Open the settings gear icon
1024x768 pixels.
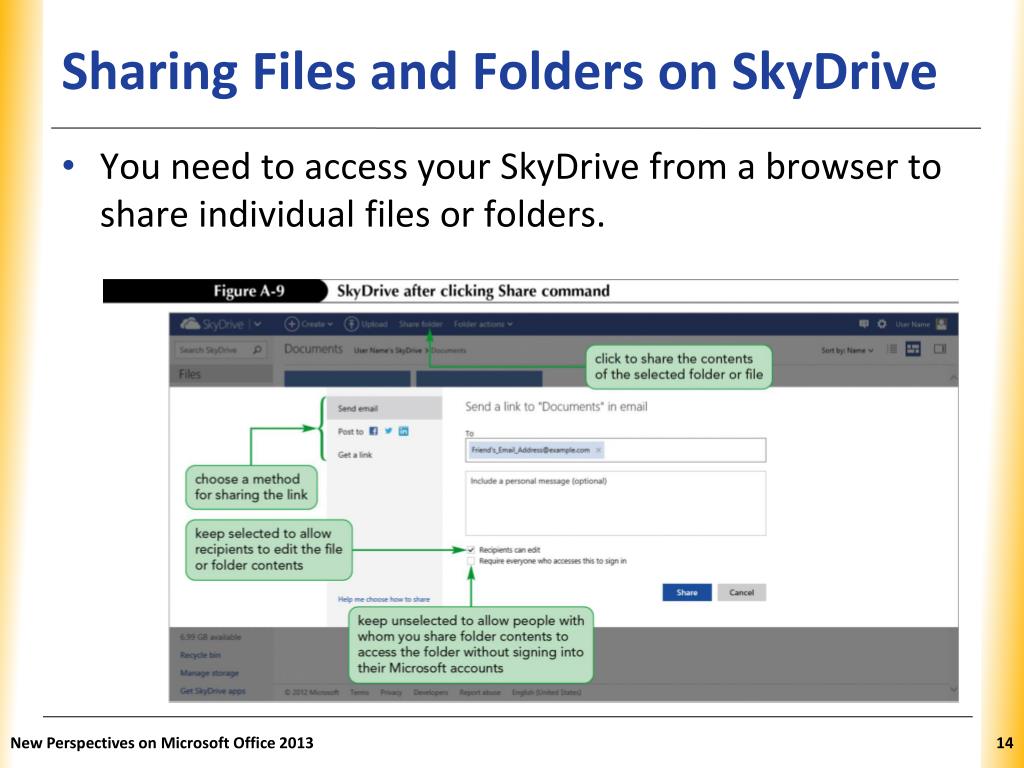pyautogui.click(x=882, y=324)
